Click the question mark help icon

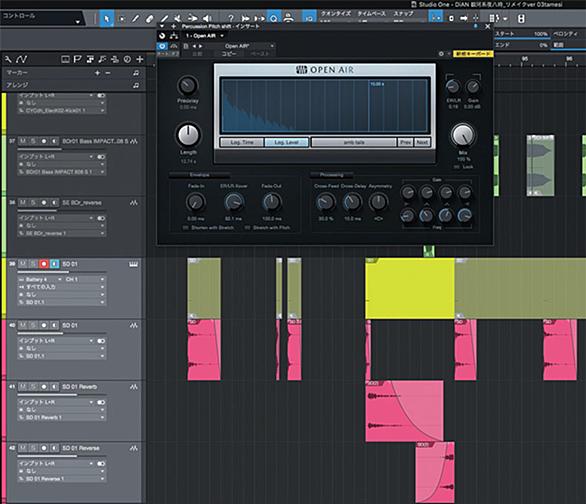(x=231, y=18)
